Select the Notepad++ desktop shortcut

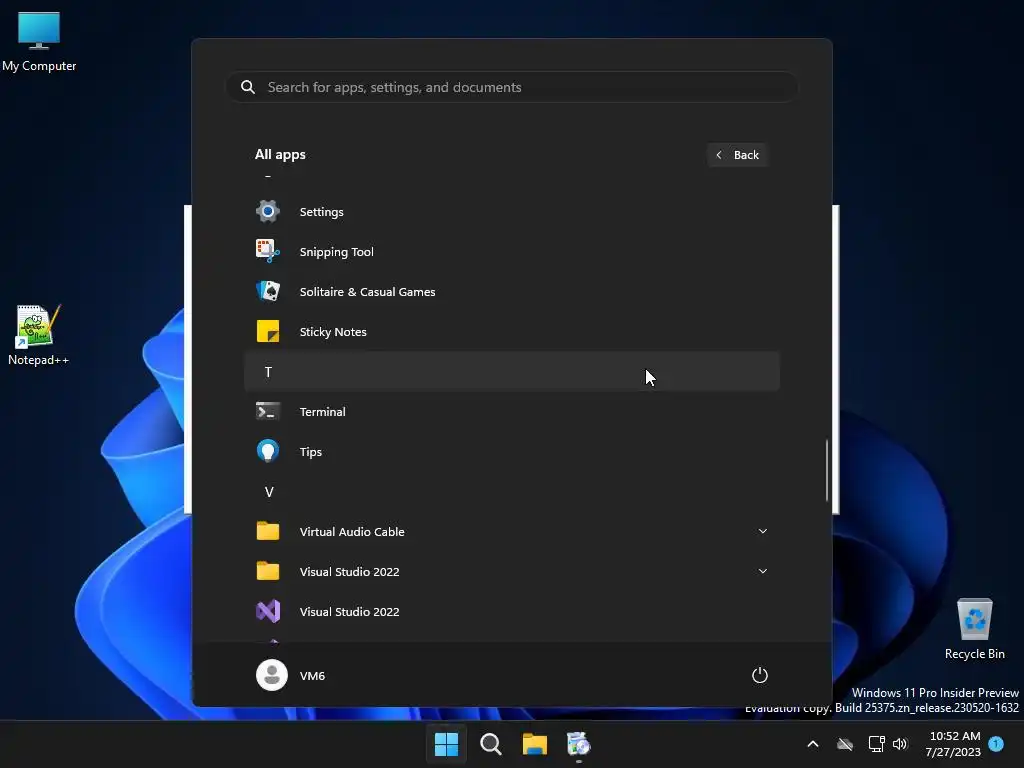coord(38,335)
